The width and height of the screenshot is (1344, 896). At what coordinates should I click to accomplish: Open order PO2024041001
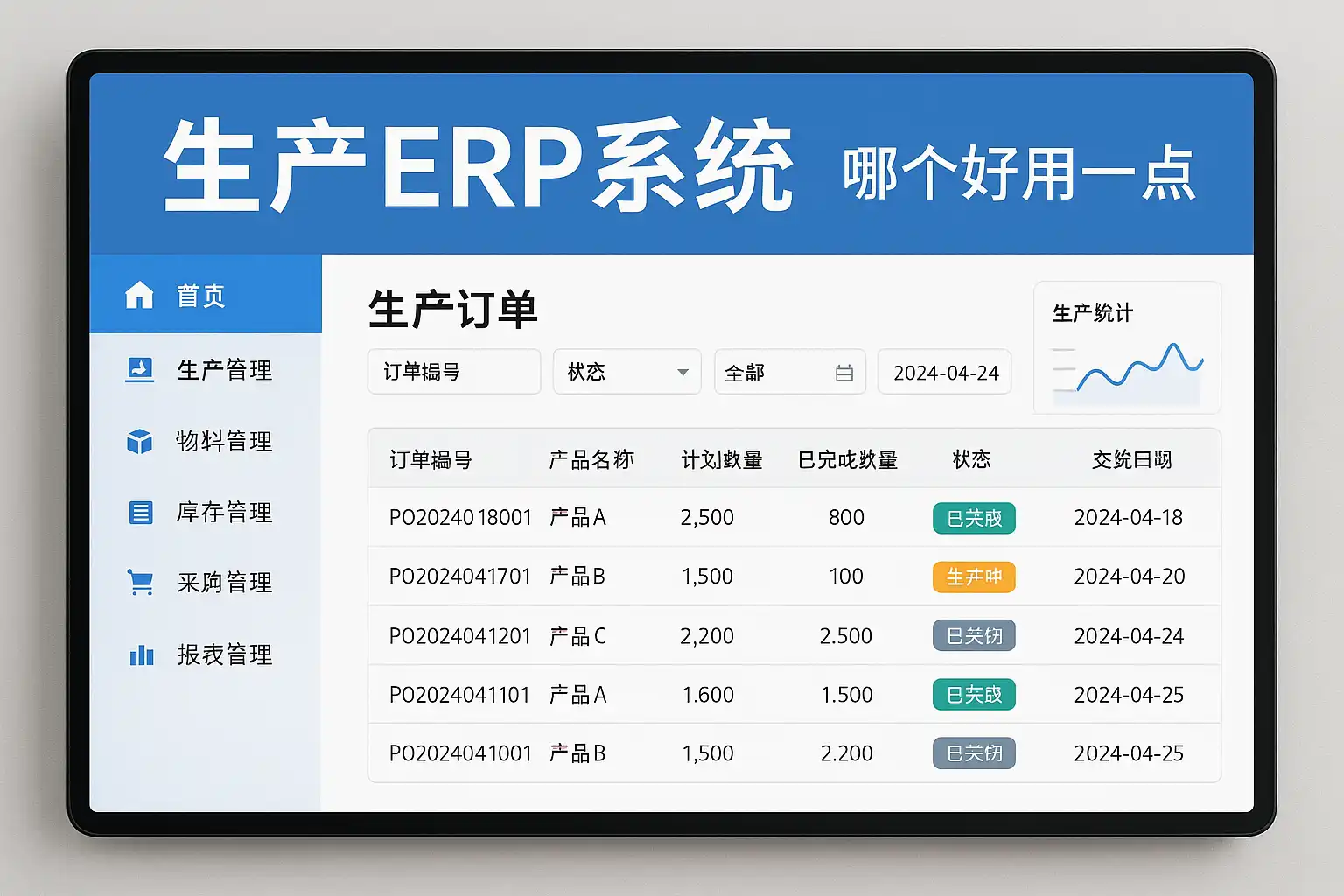(461, 752)
